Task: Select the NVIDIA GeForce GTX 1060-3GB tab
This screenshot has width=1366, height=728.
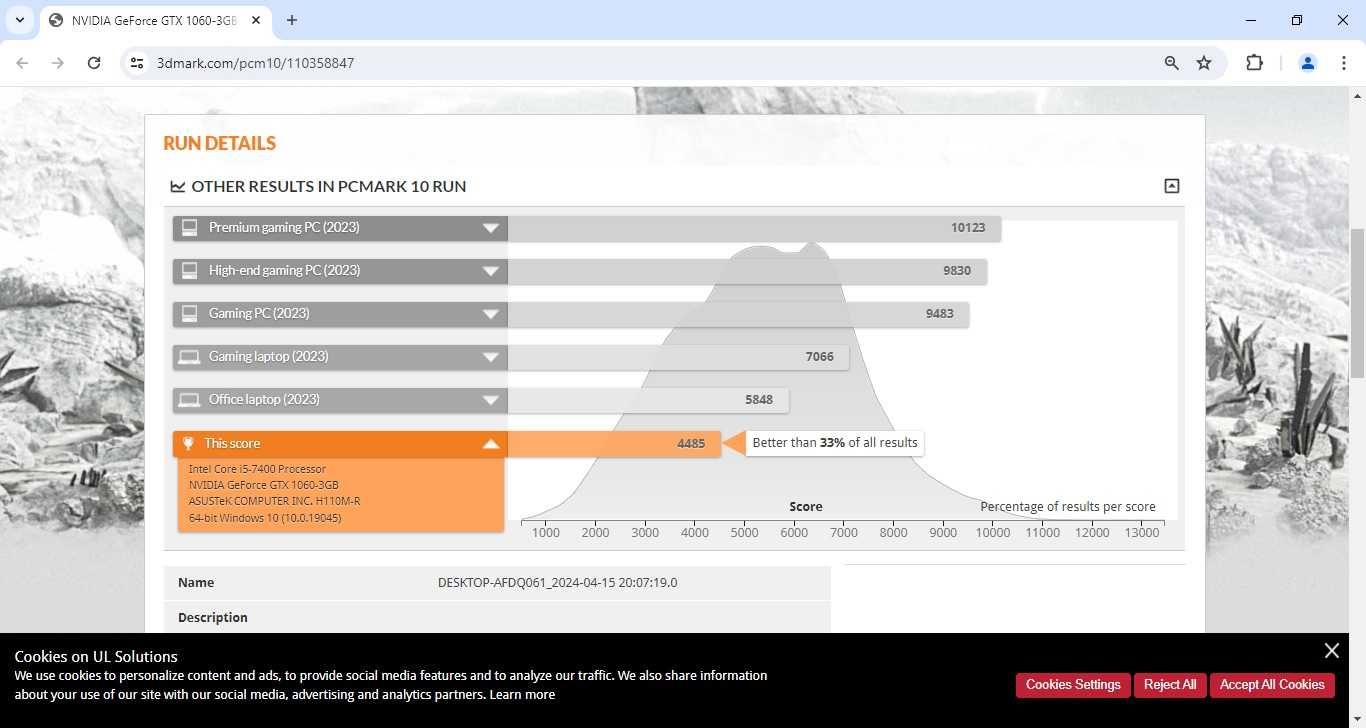Action: coord(155,20)
